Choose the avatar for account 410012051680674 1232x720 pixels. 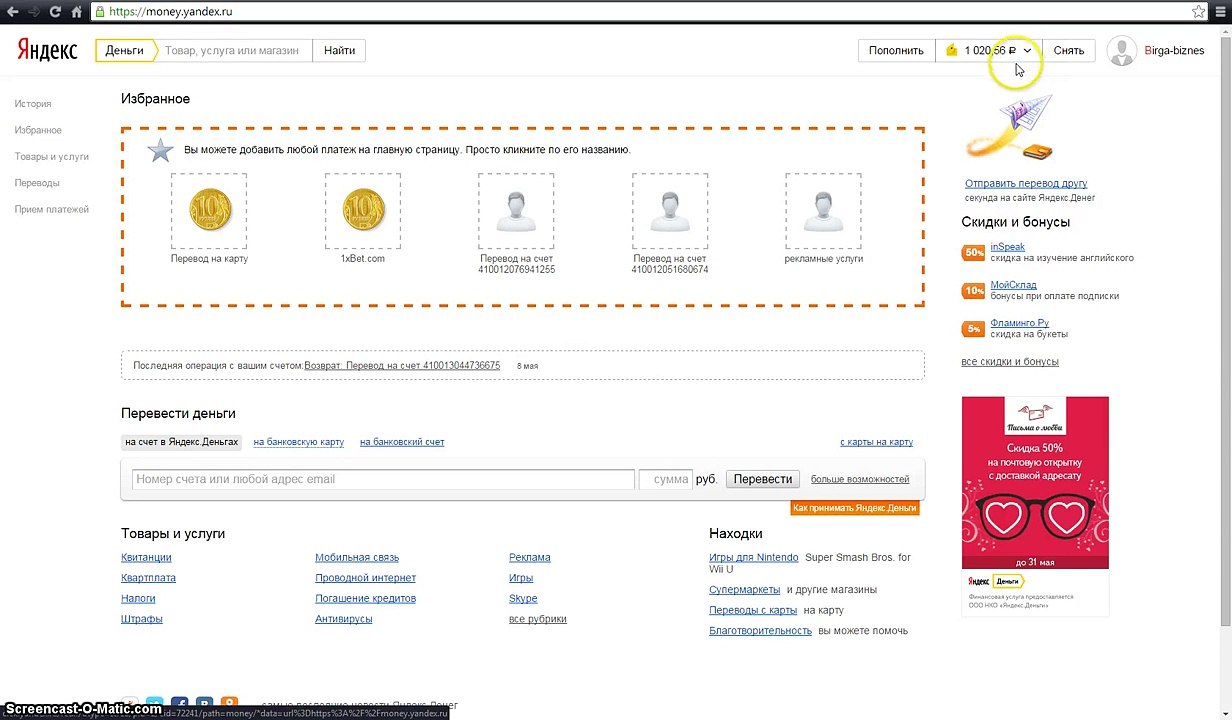pos(670,211)
